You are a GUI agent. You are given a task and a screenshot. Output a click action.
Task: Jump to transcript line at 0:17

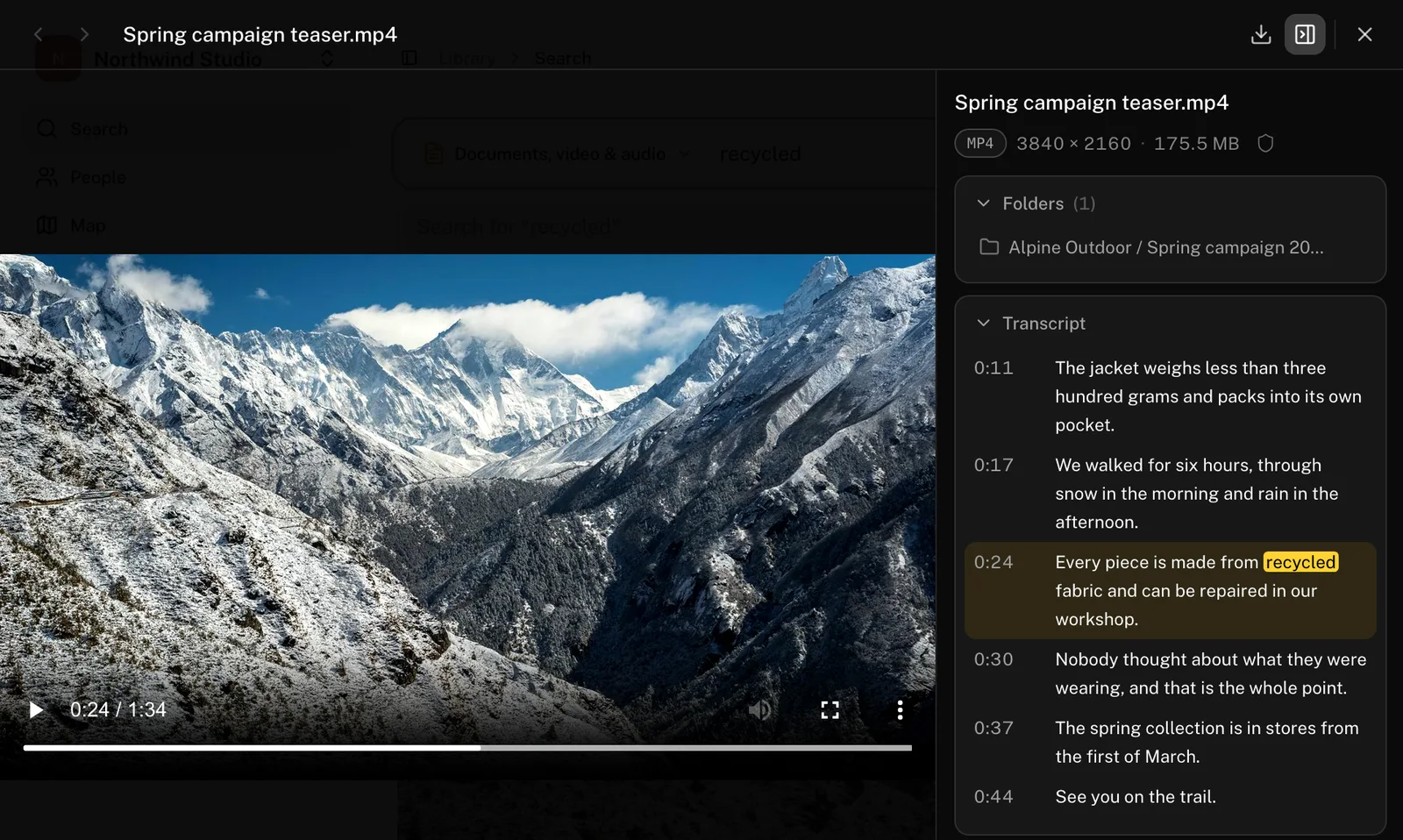1170,494
